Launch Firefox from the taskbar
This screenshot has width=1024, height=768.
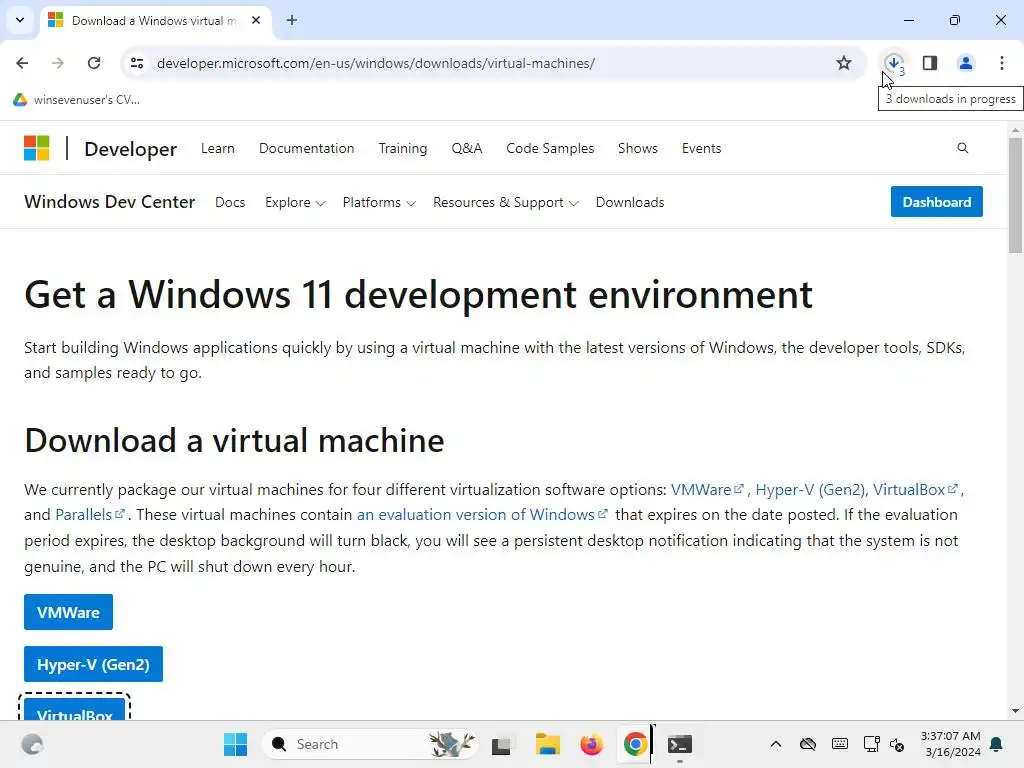[592, 744]
